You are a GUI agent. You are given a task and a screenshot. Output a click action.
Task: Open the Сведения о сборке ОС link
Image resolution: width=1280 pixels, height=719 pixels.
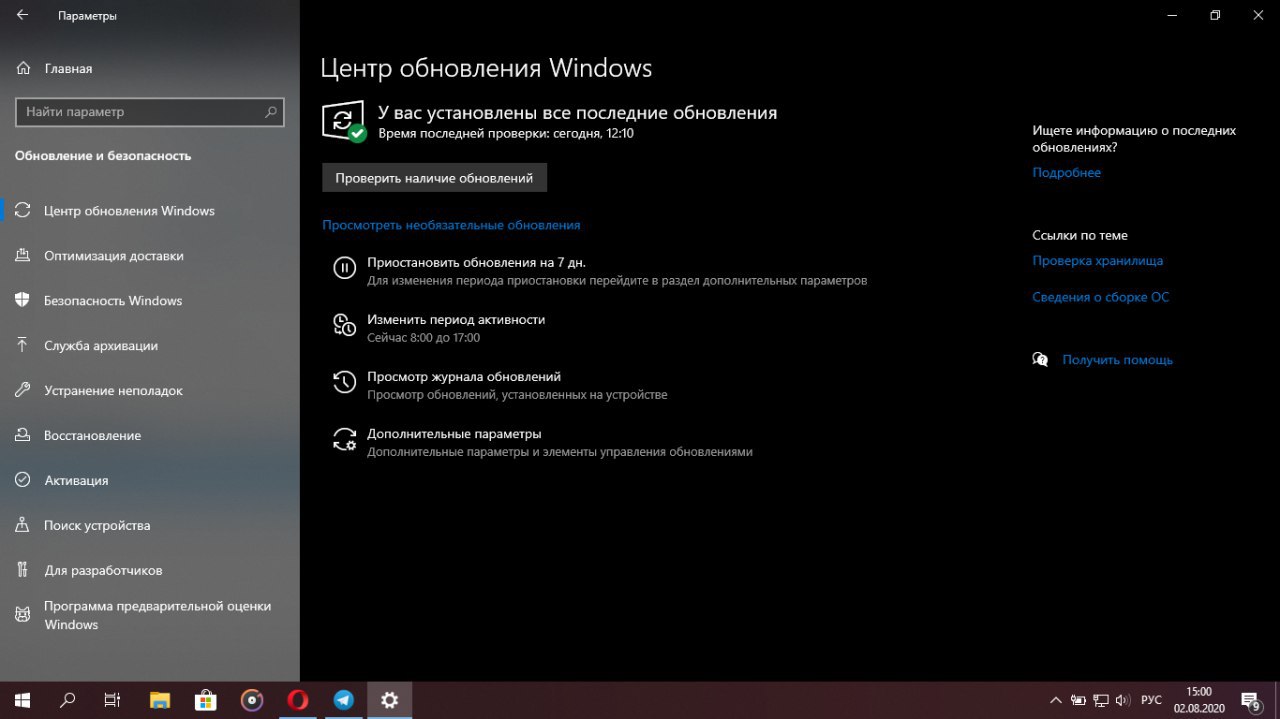(1100, 297)
